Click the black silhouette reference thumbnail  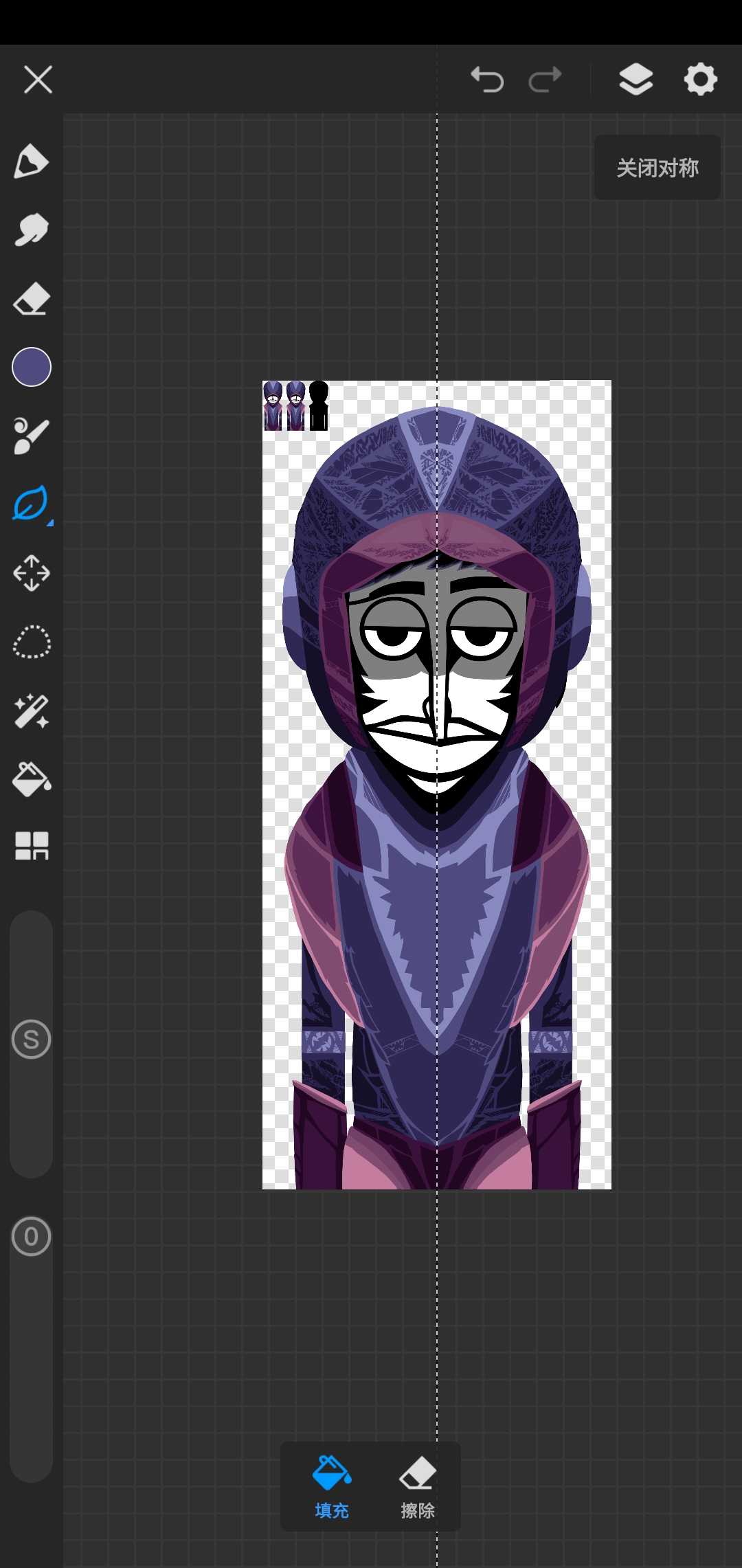pos(319,406)
